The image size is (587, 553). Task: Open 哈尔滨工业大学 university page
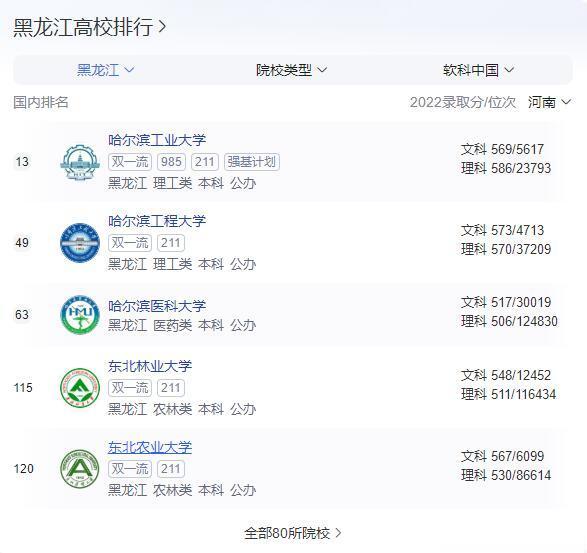[157, 140]
